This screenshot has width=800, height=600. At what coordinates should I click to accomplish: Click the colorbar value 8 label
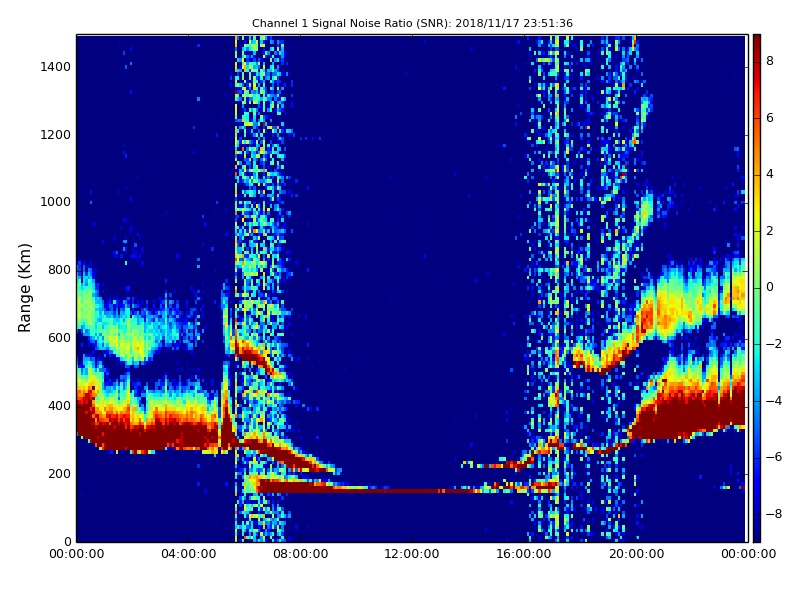(769, 61)
